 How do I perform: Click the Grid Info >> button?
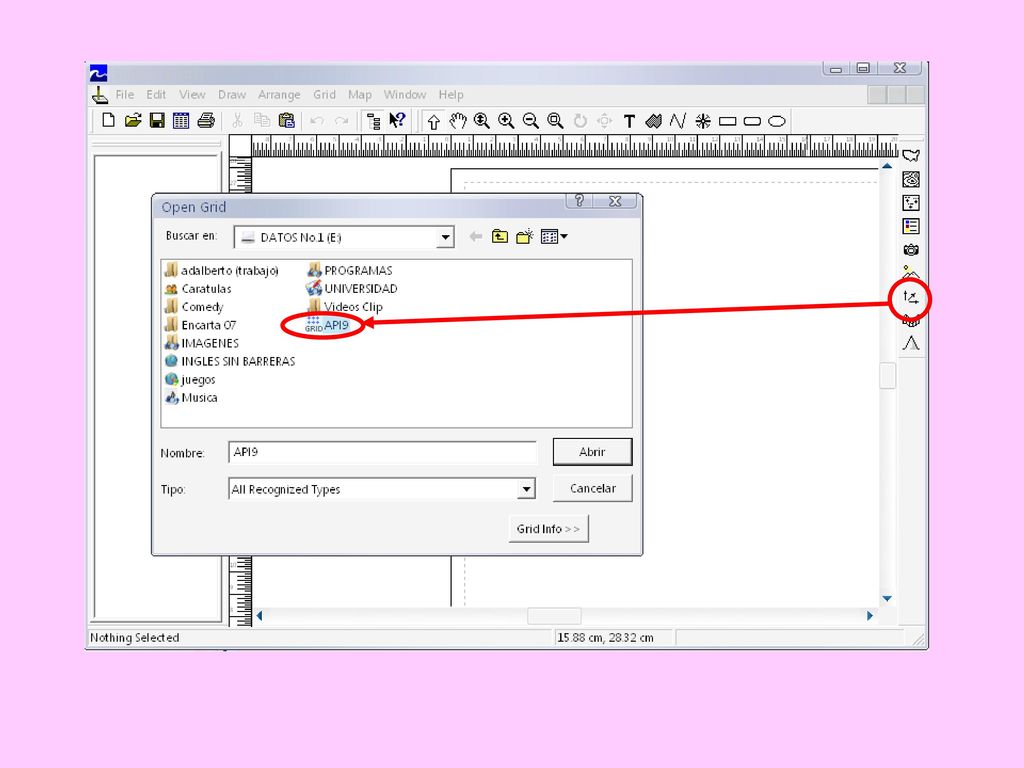[549, 529]
